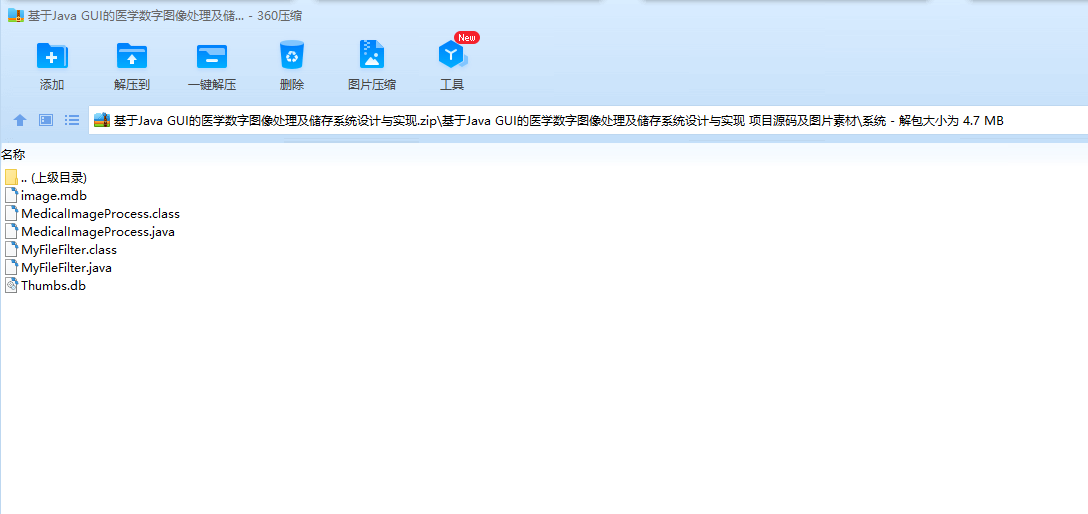The width and height of the screenshot is (1088, 514).
Task: Click the Add (添加) folder icon
Action: (52, 55)
